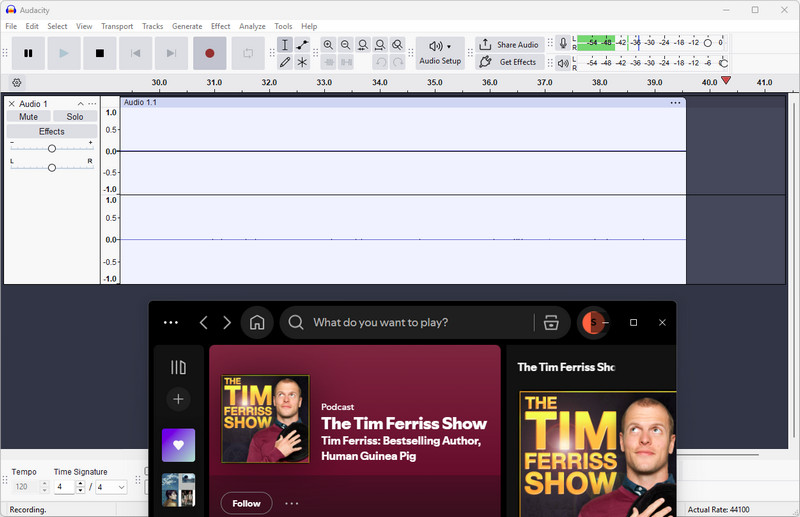
Task: Open the Audio Setup dropdown
Action: tap(439, 53)
